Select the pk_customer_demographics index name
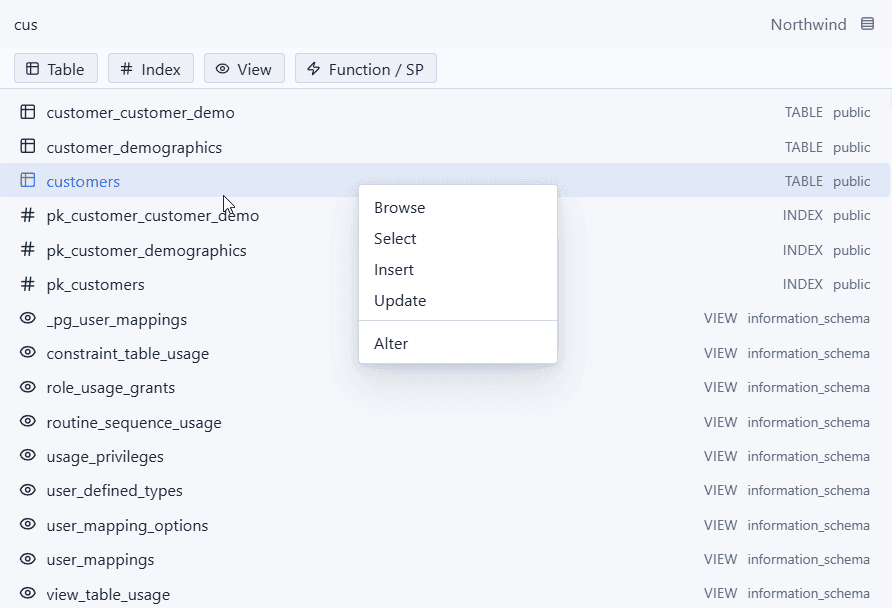Viewport: 892px width, 608px height. (x=146, y=250)
